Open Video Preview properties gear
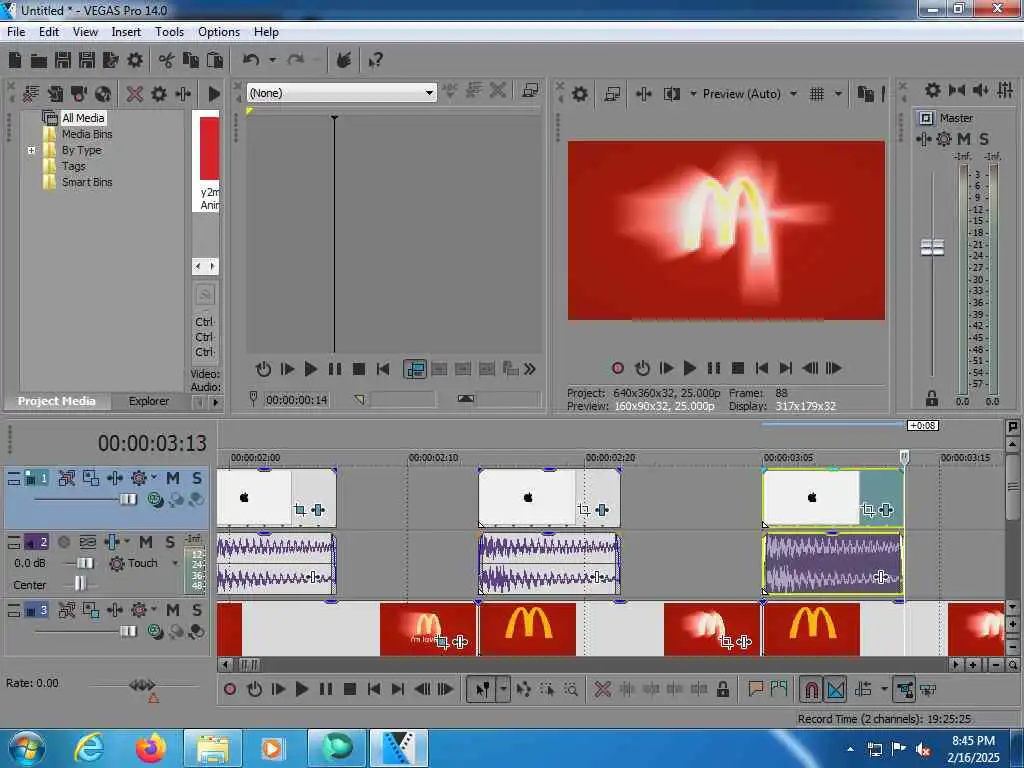The width and height of the screenshot is (1024, 768). pos(580,94)
